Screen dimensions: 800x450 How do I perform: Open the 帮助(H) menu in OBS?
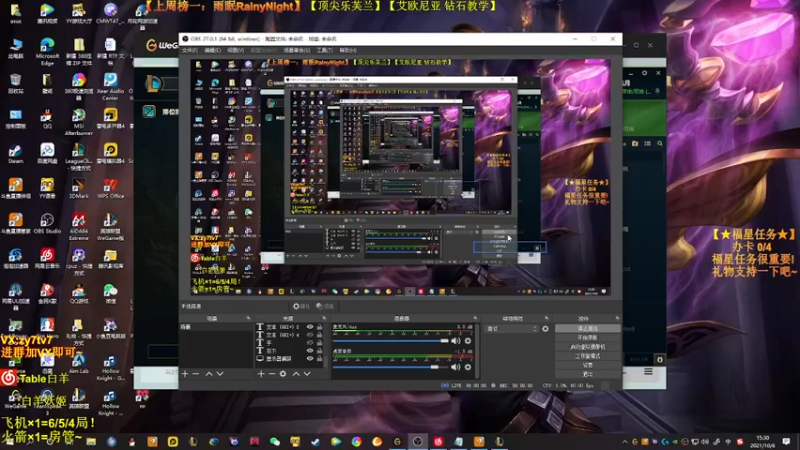point(348,51)
